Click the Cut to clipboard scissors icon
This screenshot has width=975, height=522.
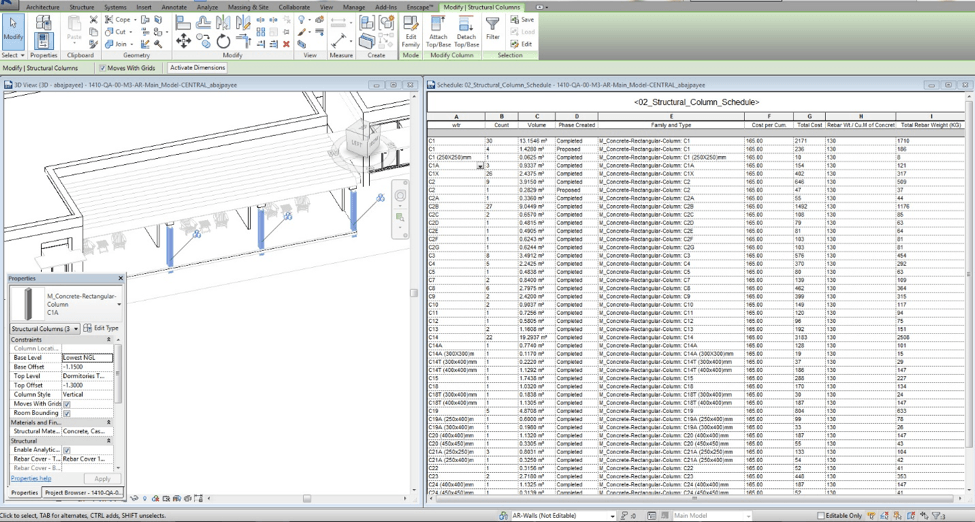[93, 20]
